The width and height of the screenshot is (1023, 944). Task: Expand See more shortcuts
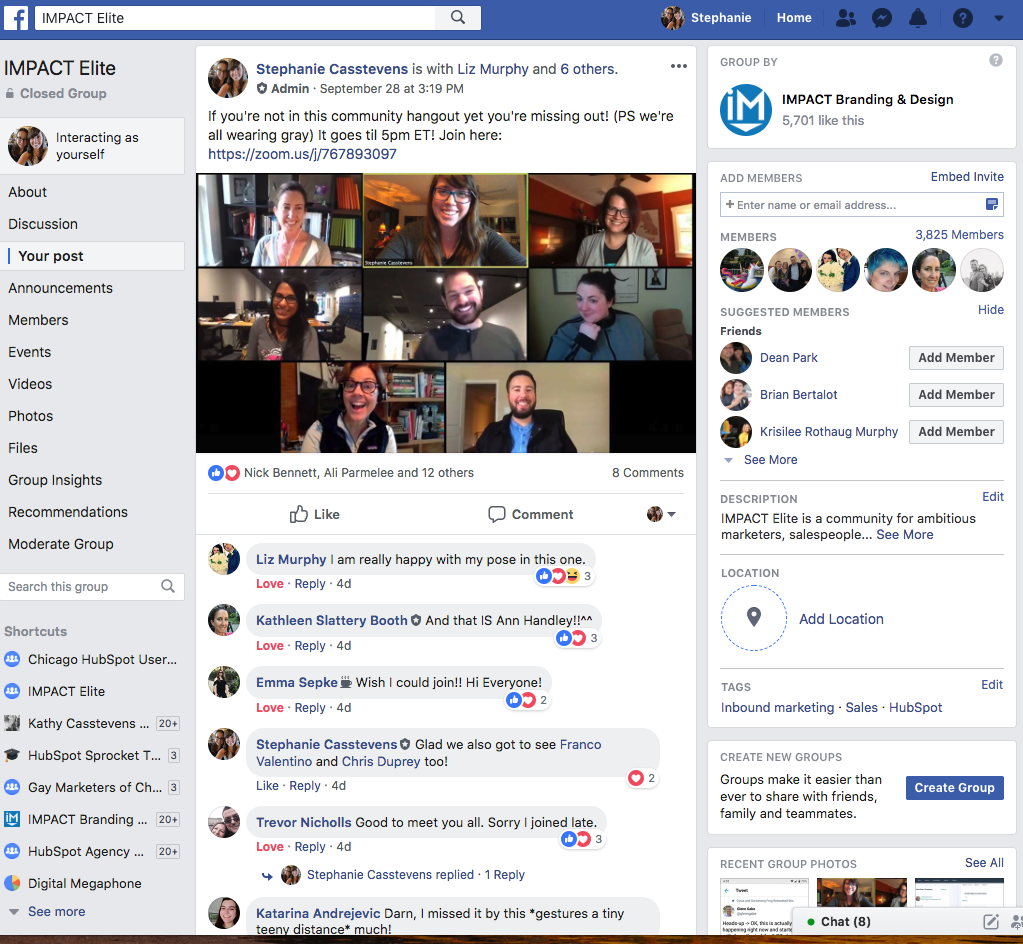tap(56, 911)
